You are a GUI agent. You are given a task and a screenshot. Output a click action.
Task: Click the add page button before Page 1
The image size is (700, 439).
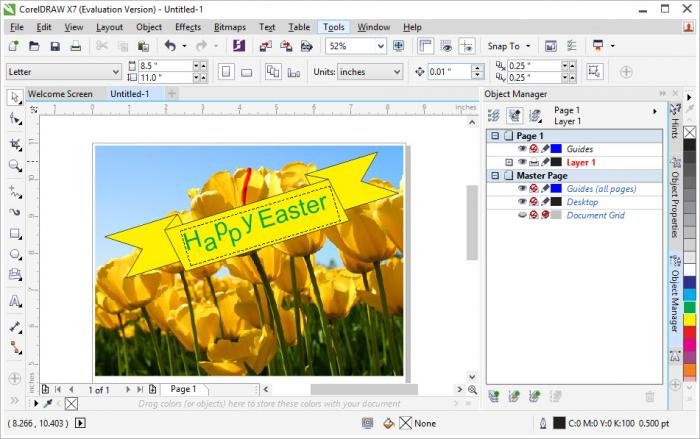pyautogui.click(x=45, y=389)
